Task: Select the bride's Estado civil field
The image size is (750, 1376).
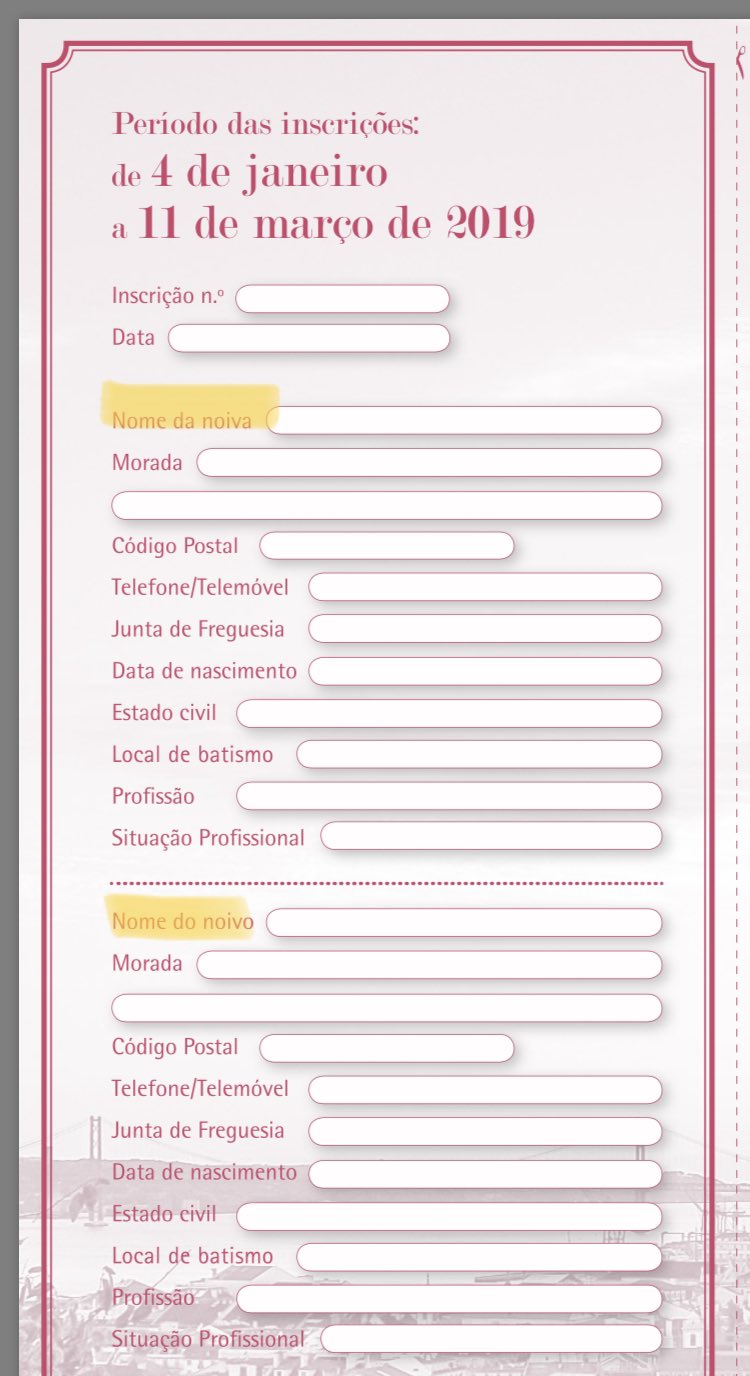Action: pyautogui.click(x=449, y=713)
